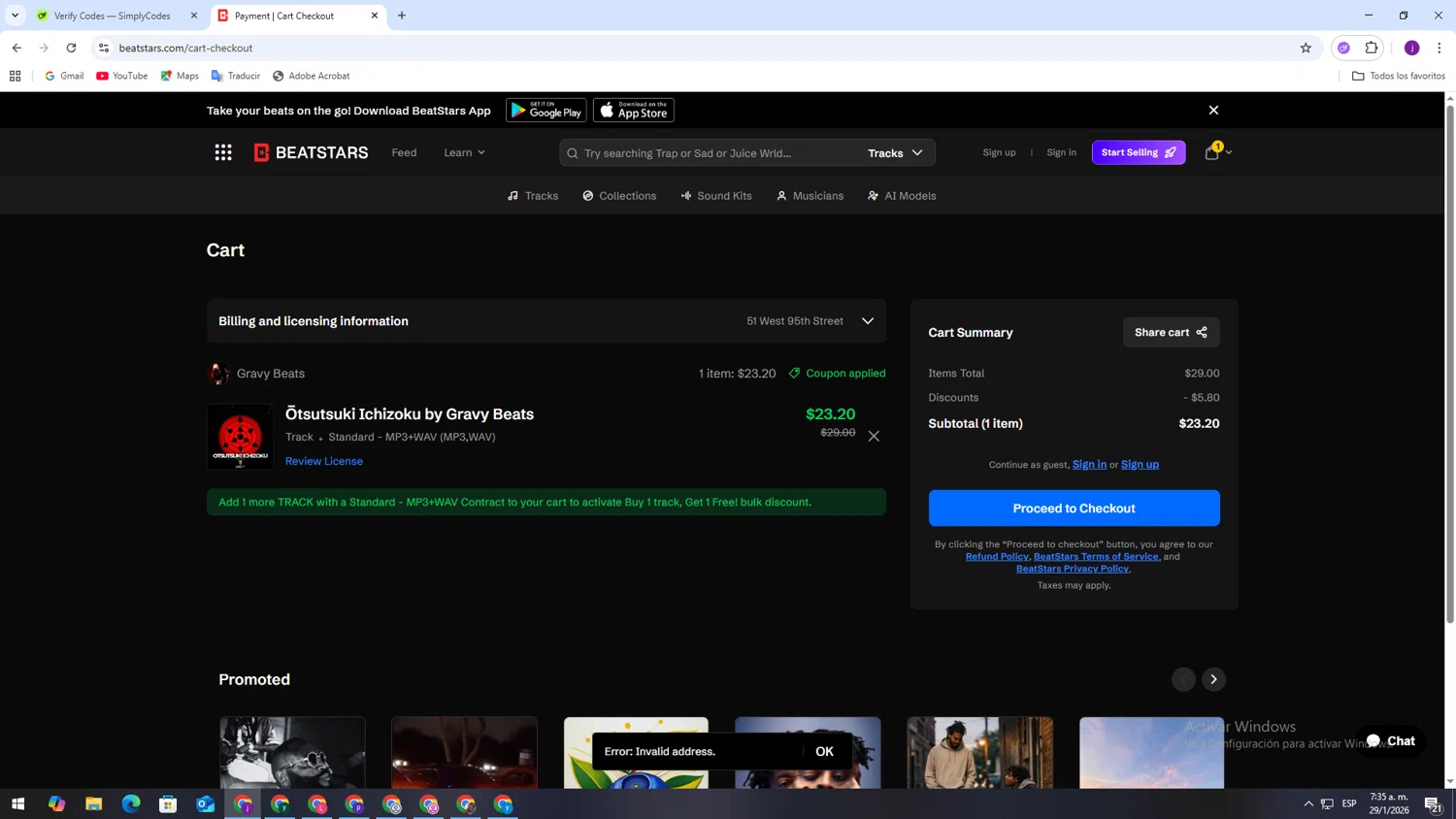Go to AI Models category

tap(902, 196)
